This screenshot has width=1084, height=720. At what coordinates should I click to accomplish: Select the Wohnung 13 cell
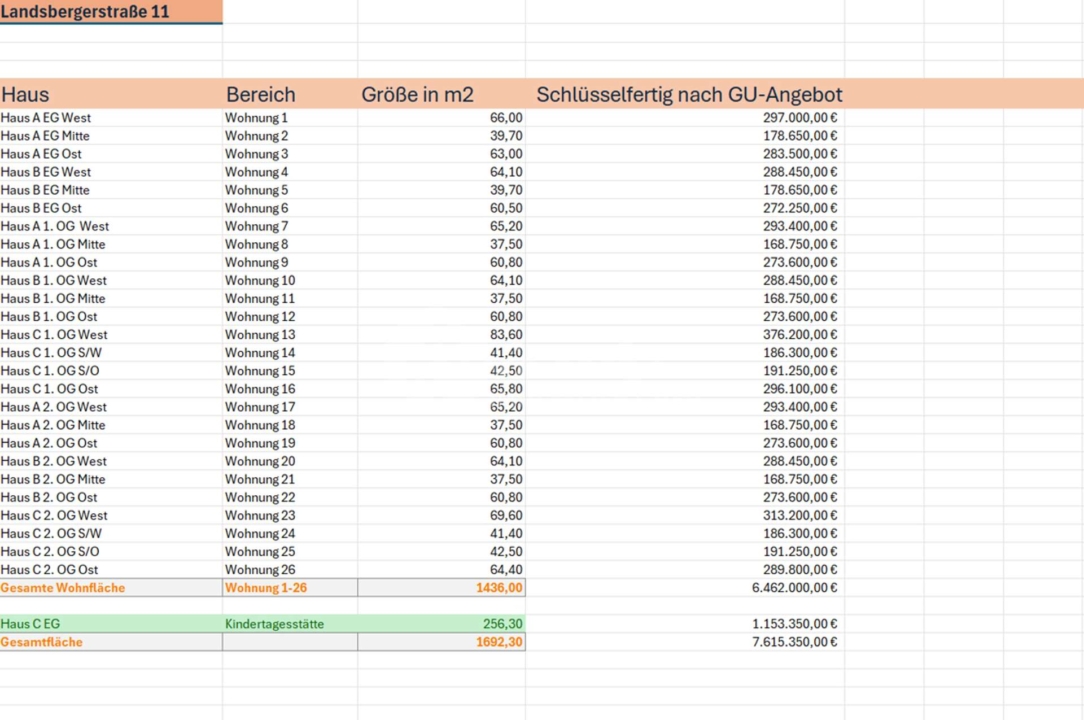pyautogui.click(x=289, y=334)
